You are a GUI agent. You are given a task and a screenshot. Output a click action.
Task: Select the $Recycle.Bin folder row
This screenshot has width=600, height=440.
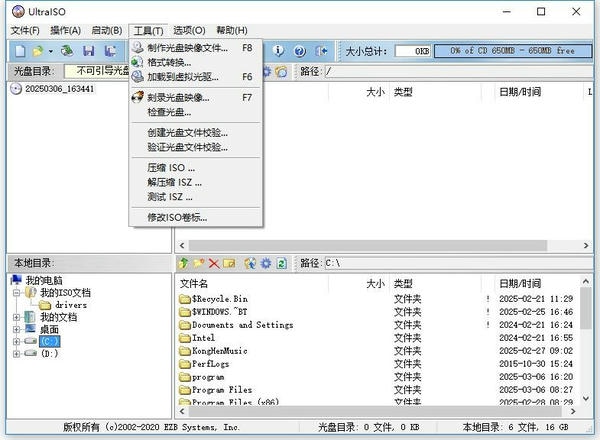tap(377, 299)
